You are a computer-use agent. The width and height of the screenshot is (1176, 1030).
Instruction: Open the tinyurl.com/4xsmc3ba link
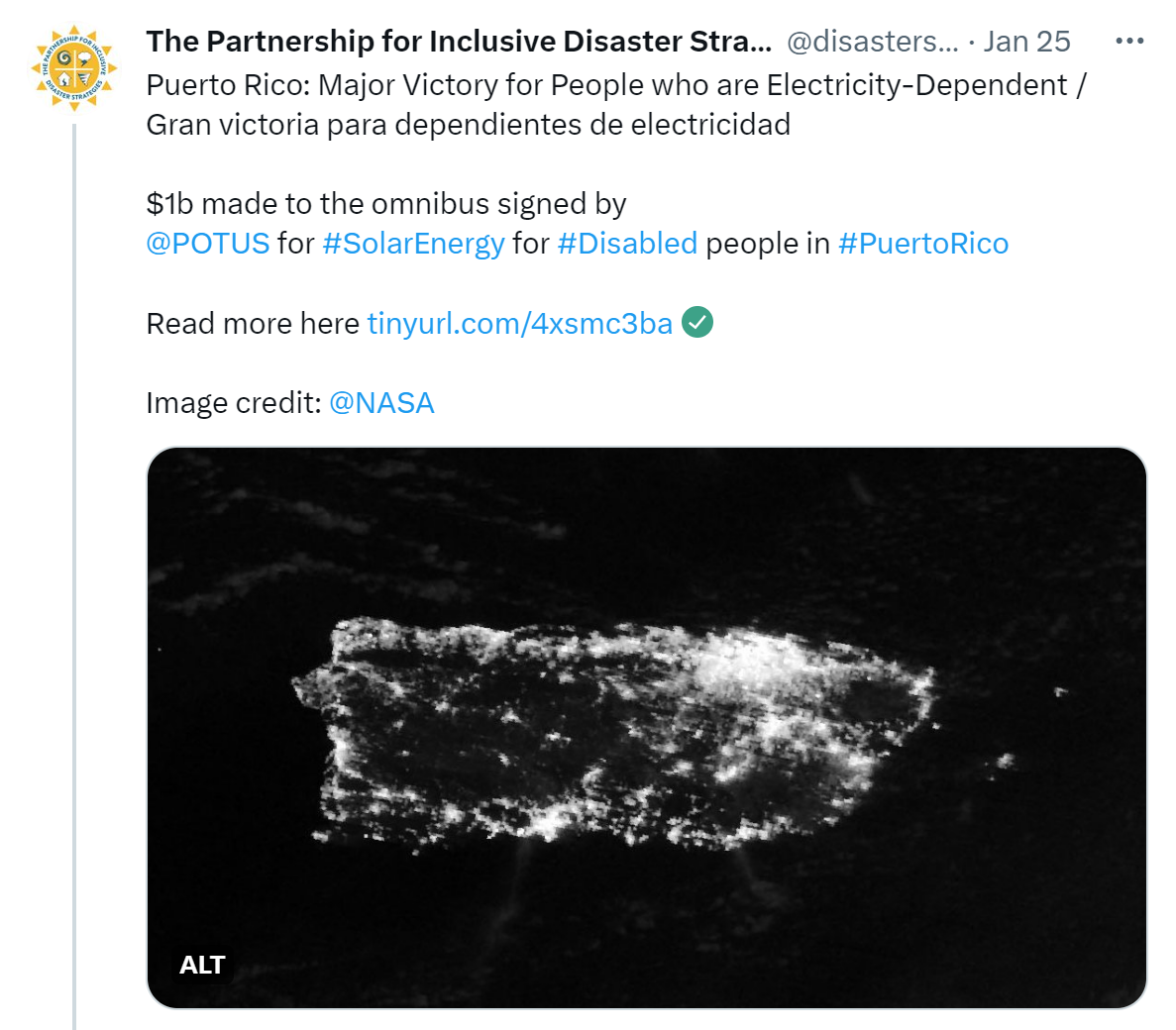(520, 323)
